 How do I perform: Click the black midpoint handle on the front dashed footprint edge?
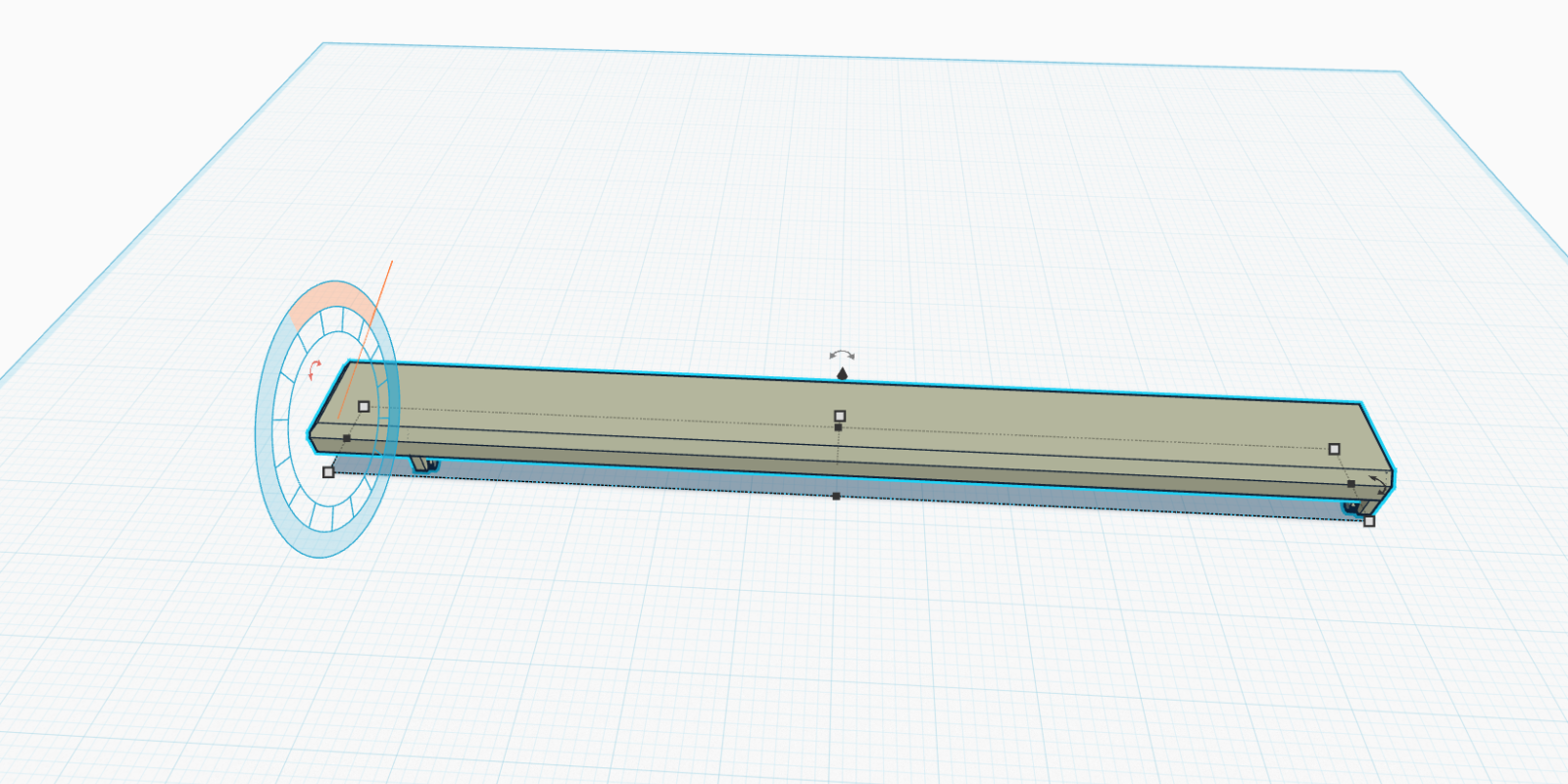pos(836,496)
